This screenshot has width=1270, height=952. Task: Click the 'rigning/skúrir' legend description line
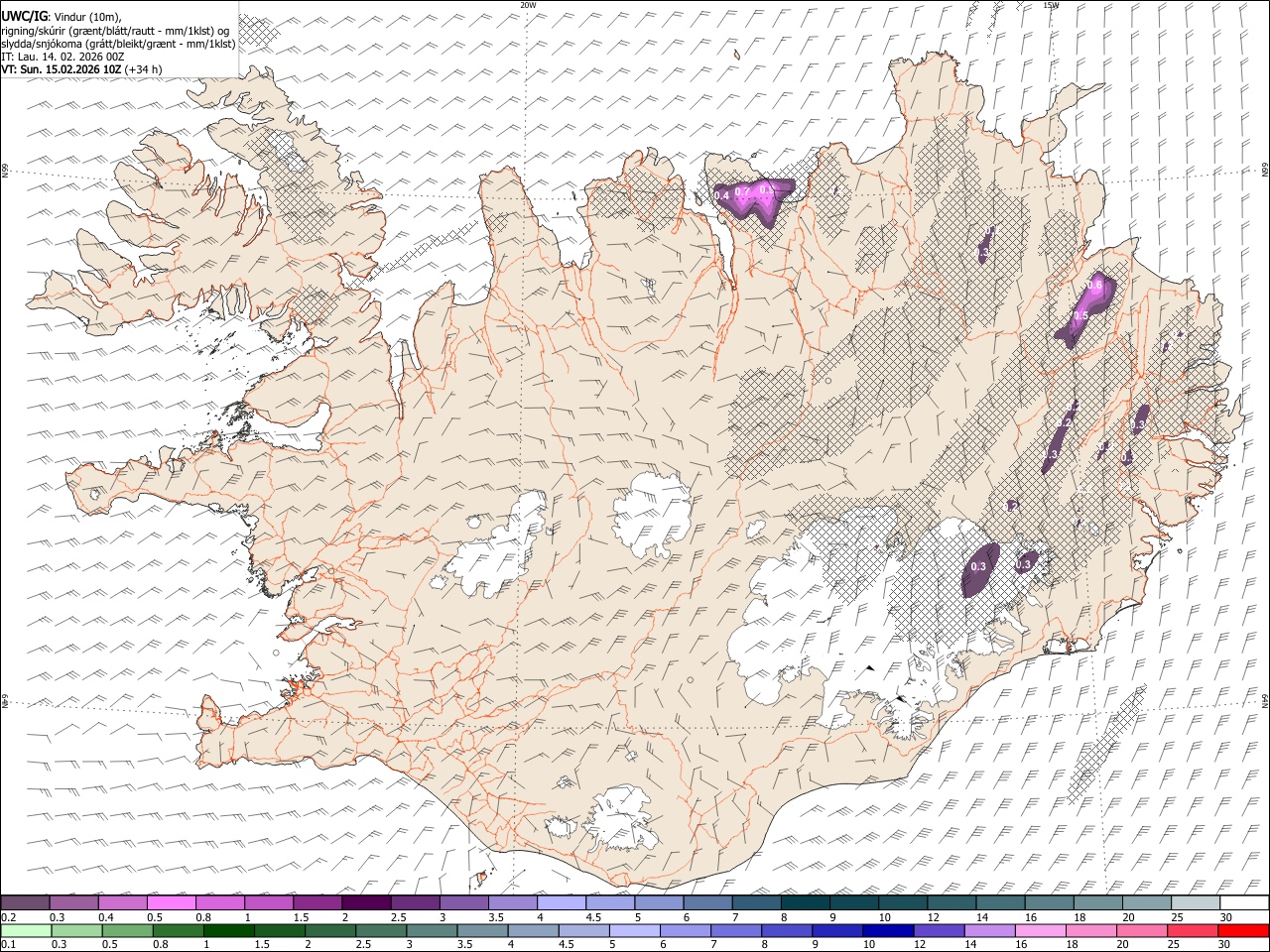pyautogui.click(x=116, y=31)
